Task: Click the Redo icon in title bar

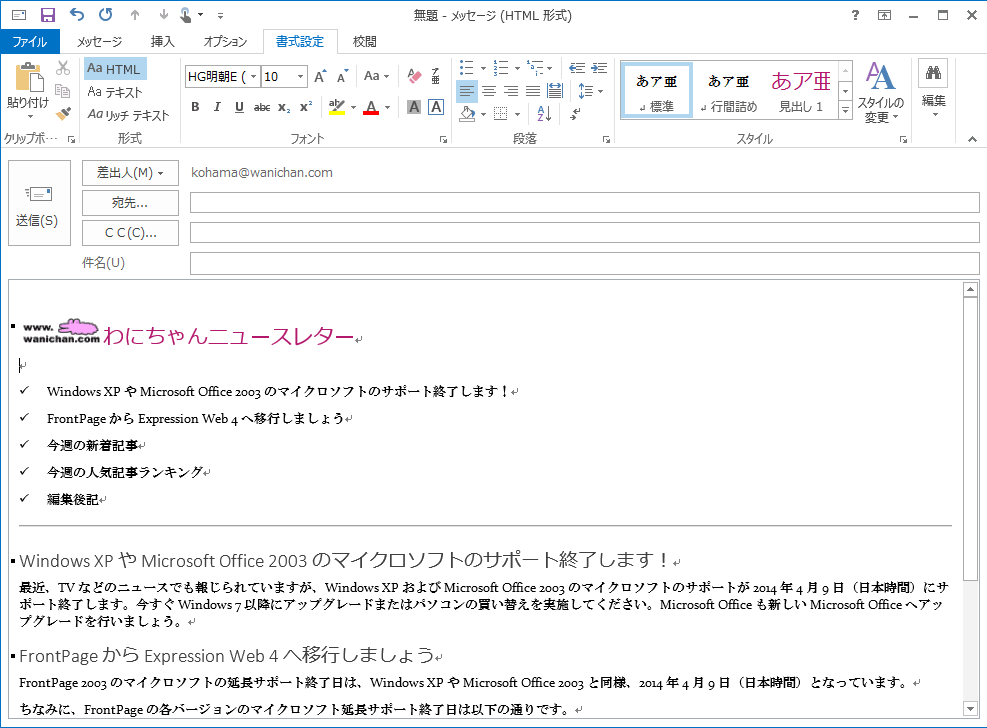Action: [106, 14]
